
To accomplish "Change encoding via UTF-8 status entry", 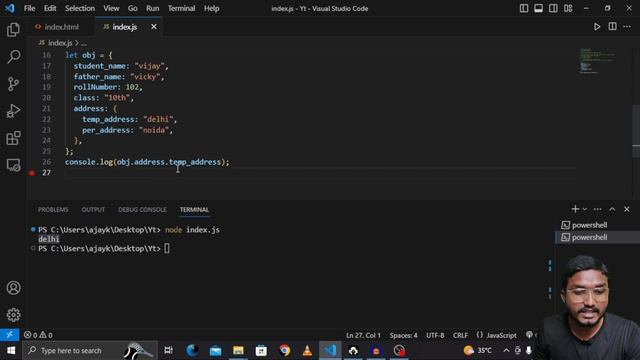I will 435,335.
